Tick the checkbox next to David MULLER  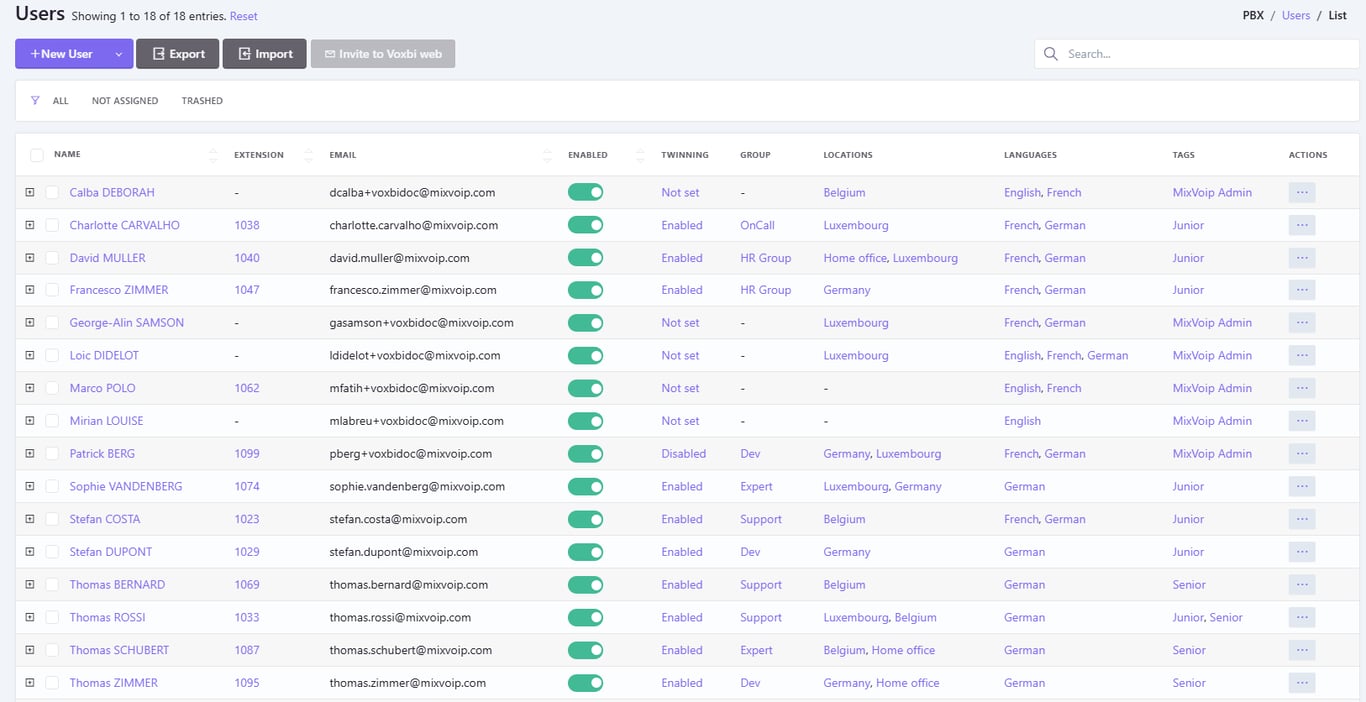52,258
